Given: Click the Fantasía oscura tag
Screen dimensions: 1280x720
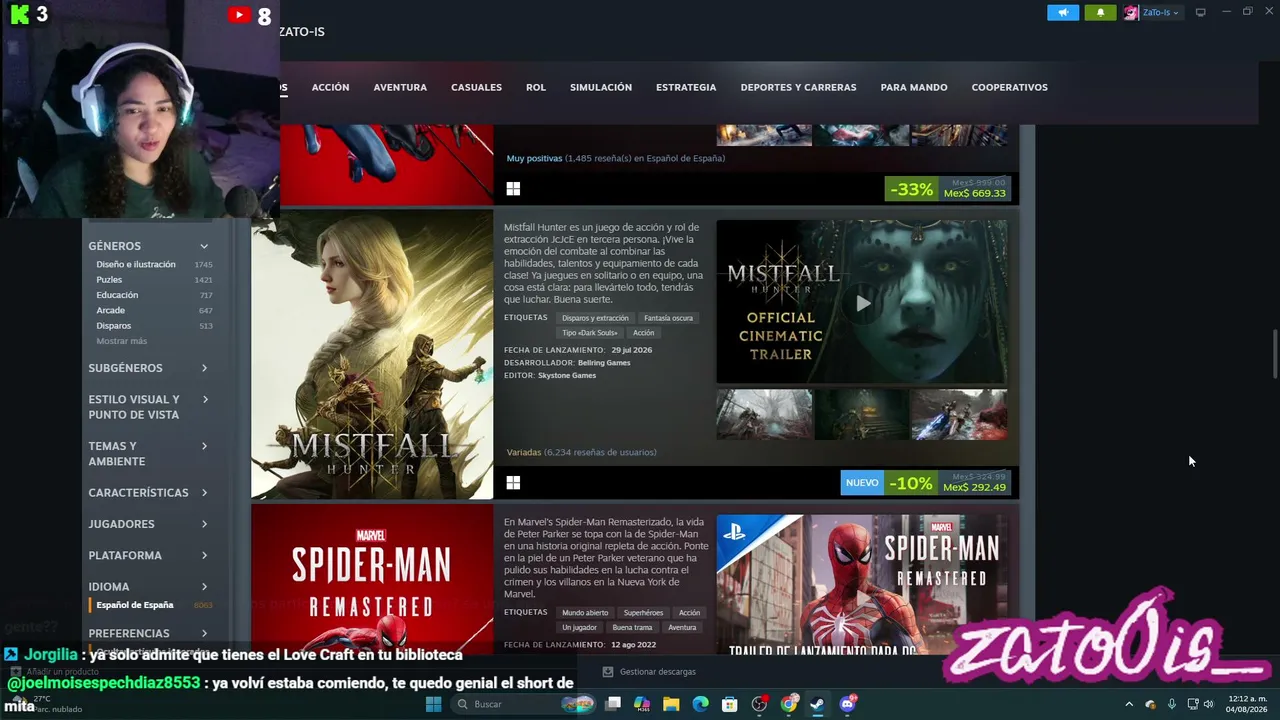Looking at the screenshot, I should (x=668, y=318).
